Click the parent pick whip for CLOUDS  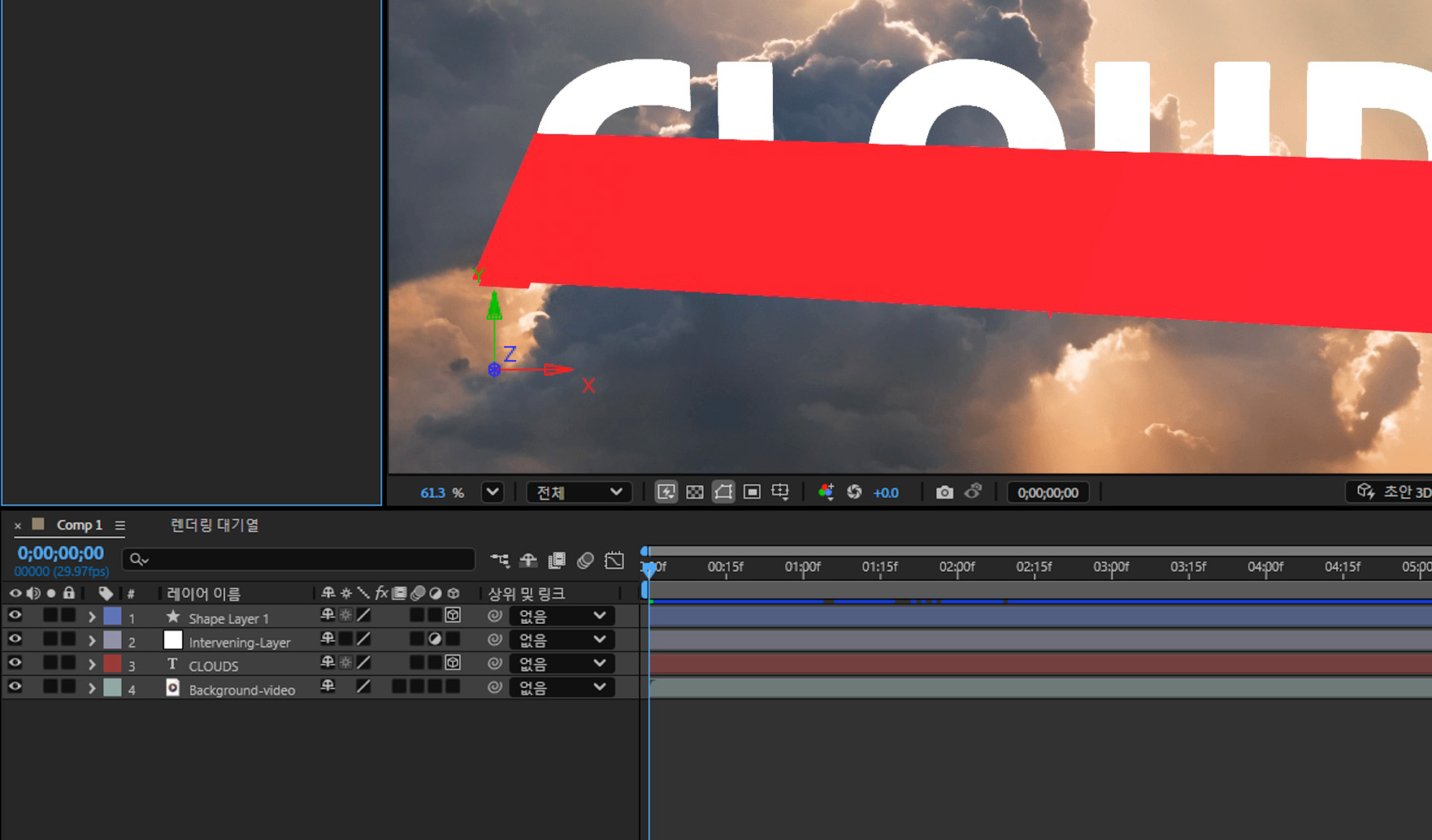click(x=494, y=664)
